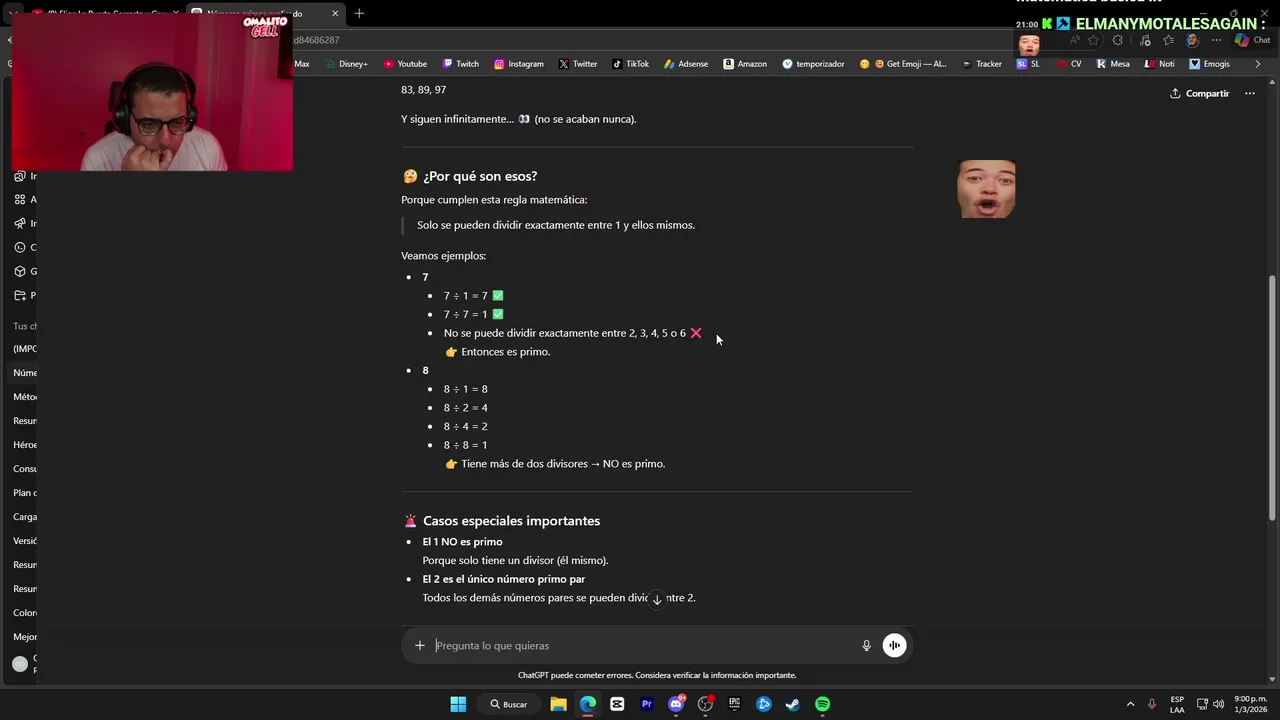Select the 'Héroe' chat in sidebar

[25, 445]
